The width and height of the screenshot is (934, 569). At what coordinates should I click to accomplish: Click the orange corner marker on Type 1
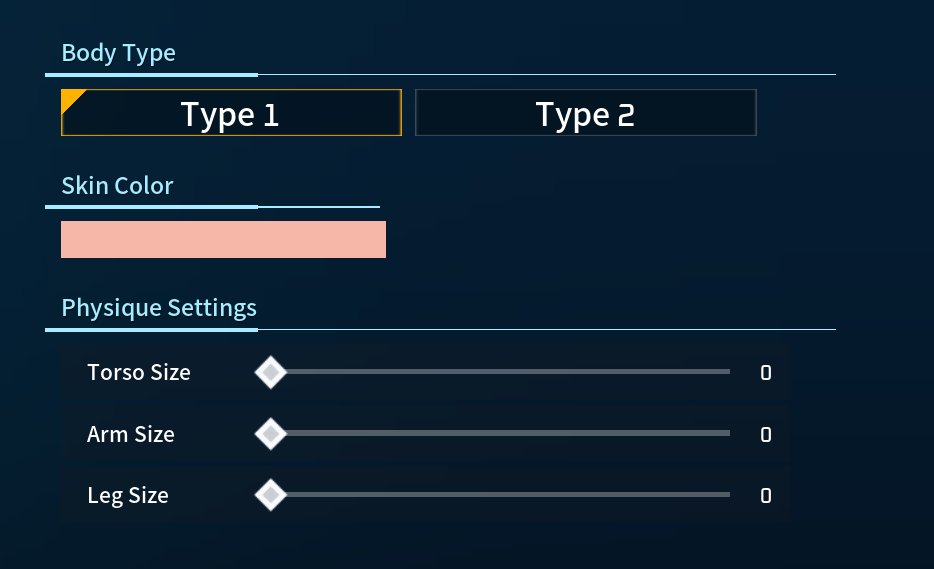[x=70, y=97]
